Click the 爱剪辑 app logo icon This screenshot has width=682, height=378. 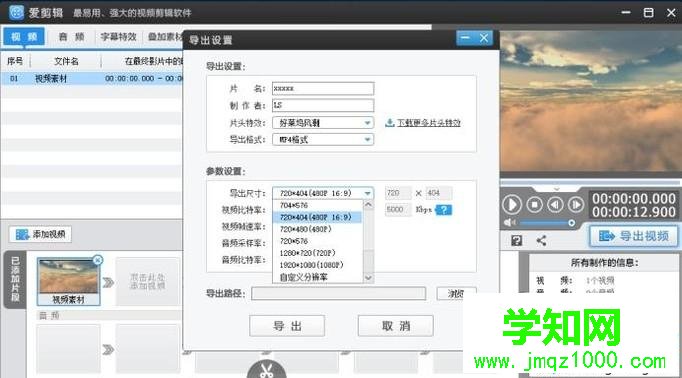point(17,12)
